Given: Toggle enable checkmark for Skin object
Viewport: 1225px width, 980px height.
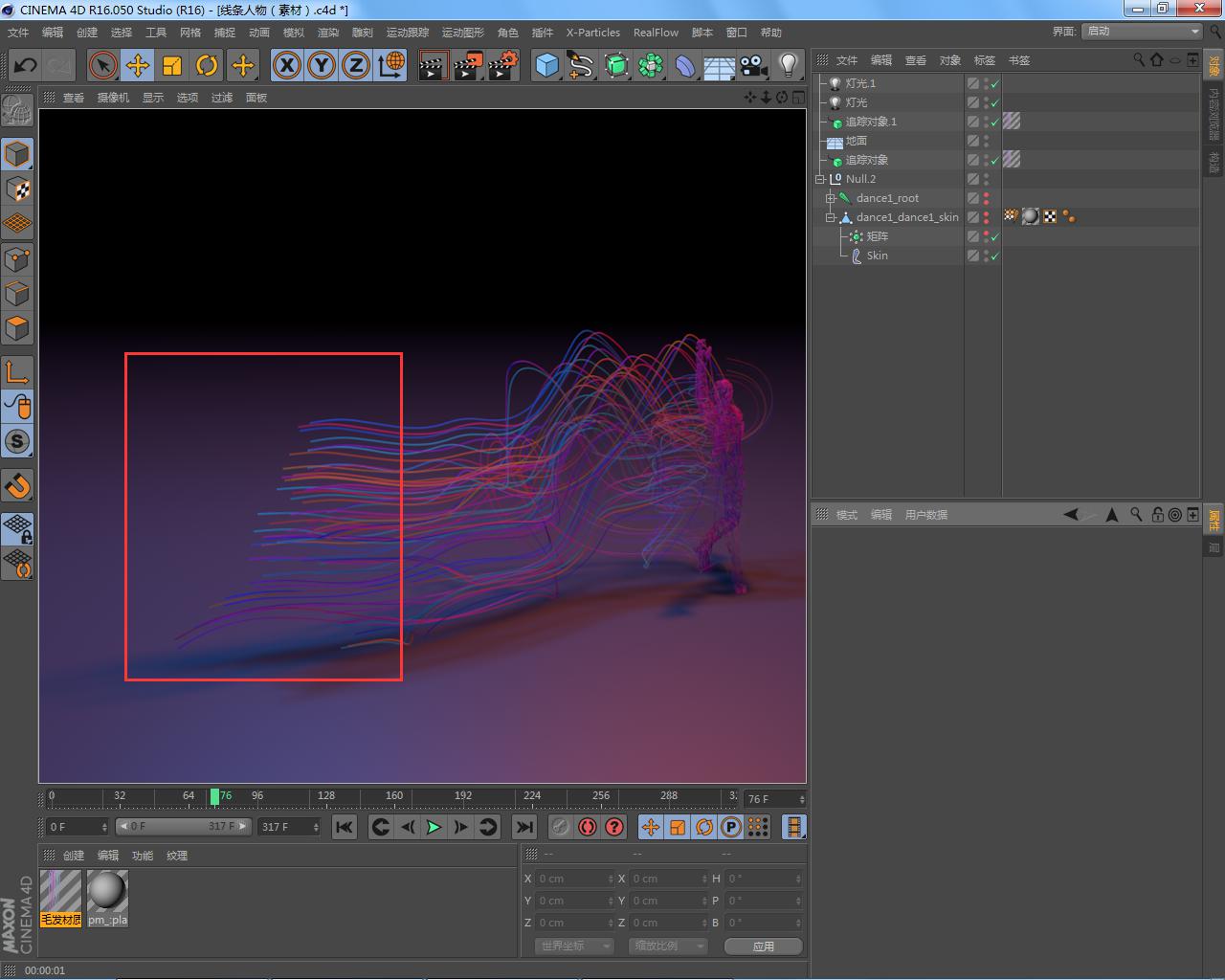Looking at the screenshot, I should [995, 256].
